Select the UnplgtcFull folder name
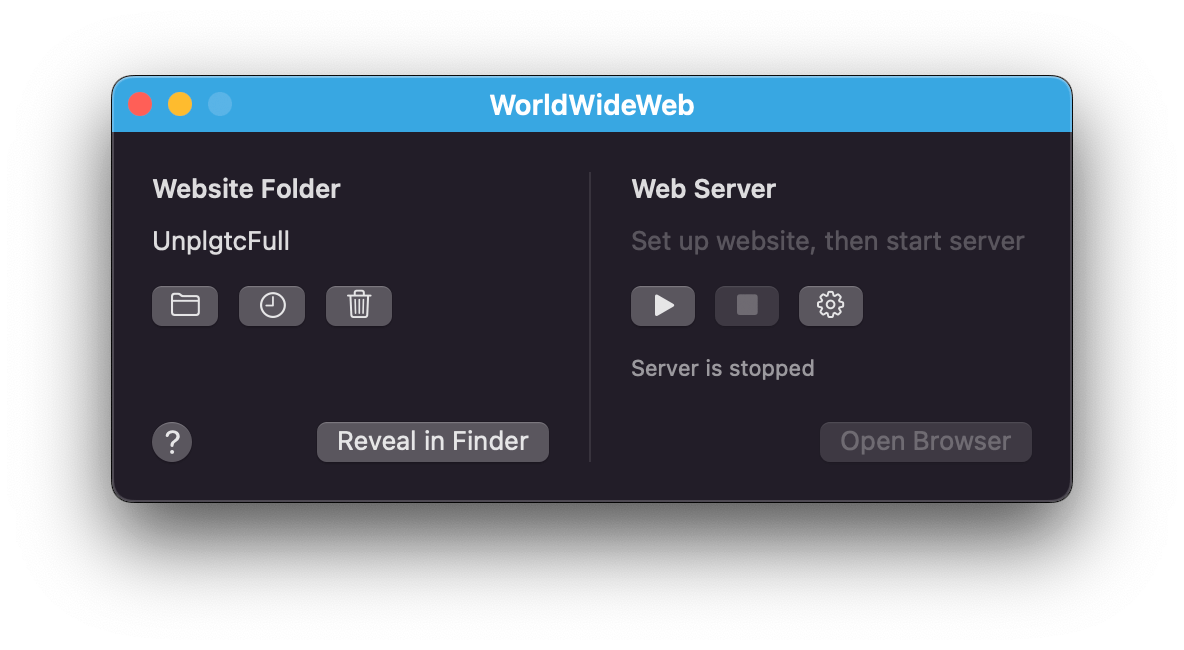This screenshot has width=1184, height=650. click(x=221, y=242)
